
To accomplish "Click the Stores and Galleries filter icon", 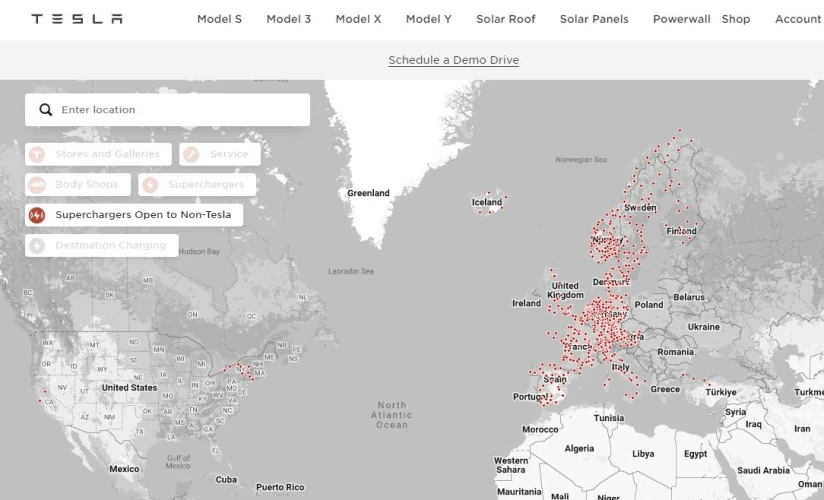I will [x=37, y=154].
